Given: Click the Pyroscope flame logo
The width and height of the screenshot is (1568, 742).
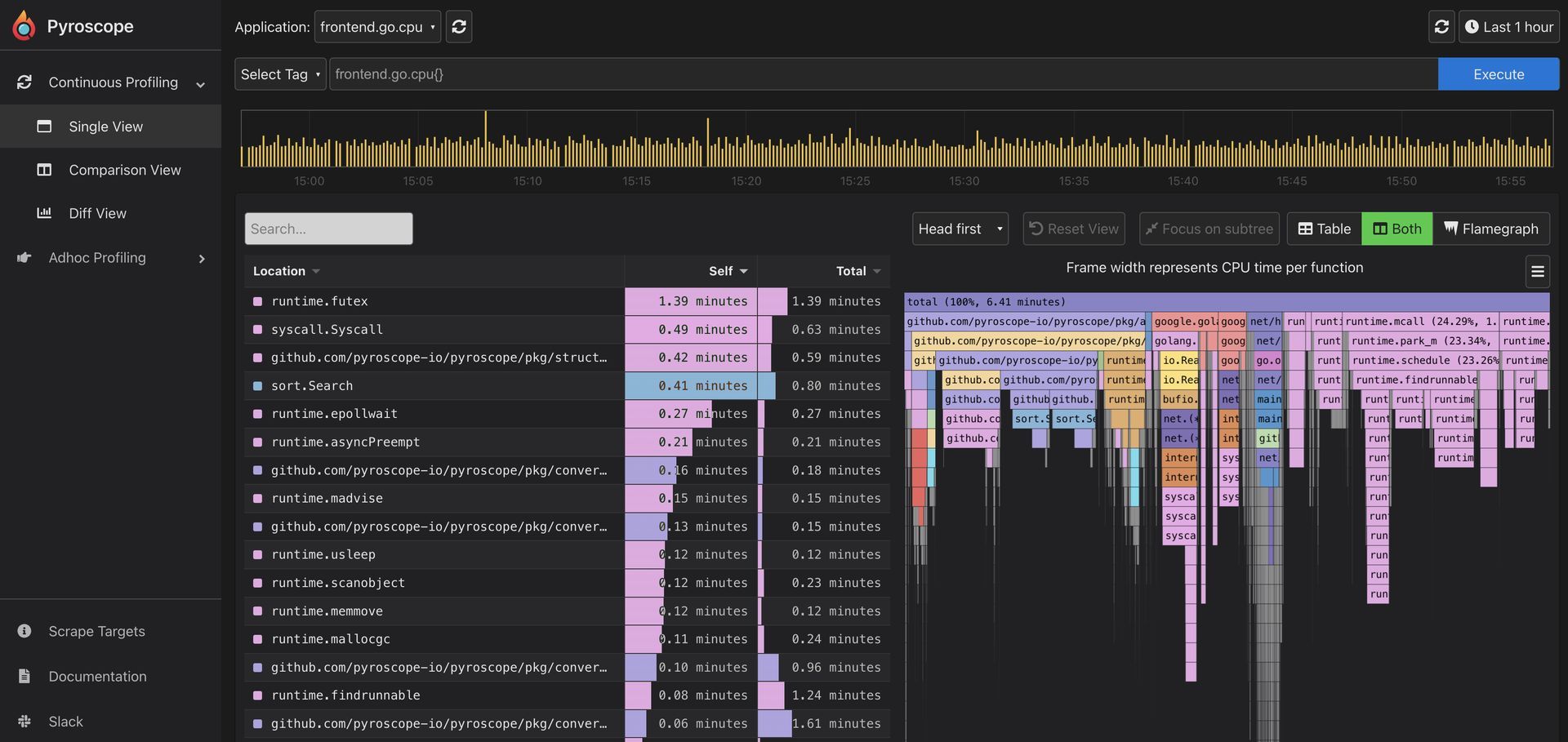Looking at the screenshot, I should click(24, 26).
